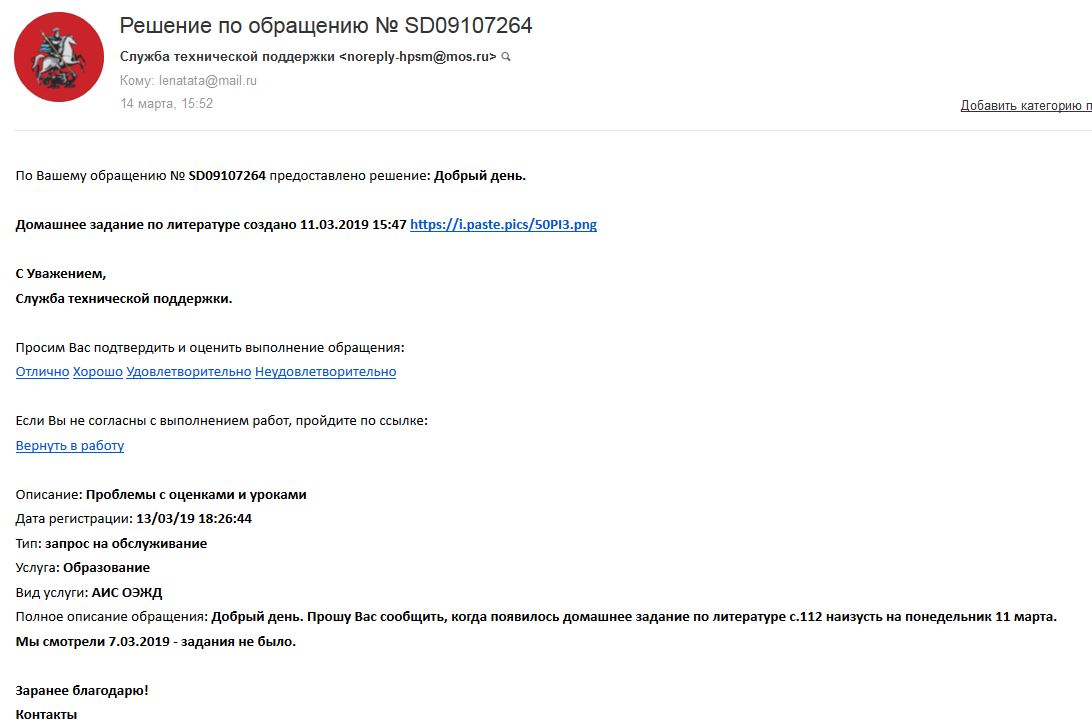
Task: Click the '14 марта, 15:52' timestamp
Action: (166, 104)
